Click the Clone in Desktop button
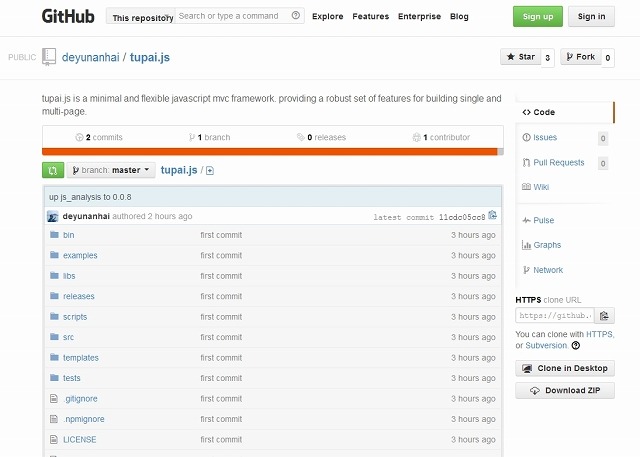The image size is (640, 457). coord(565,368)
